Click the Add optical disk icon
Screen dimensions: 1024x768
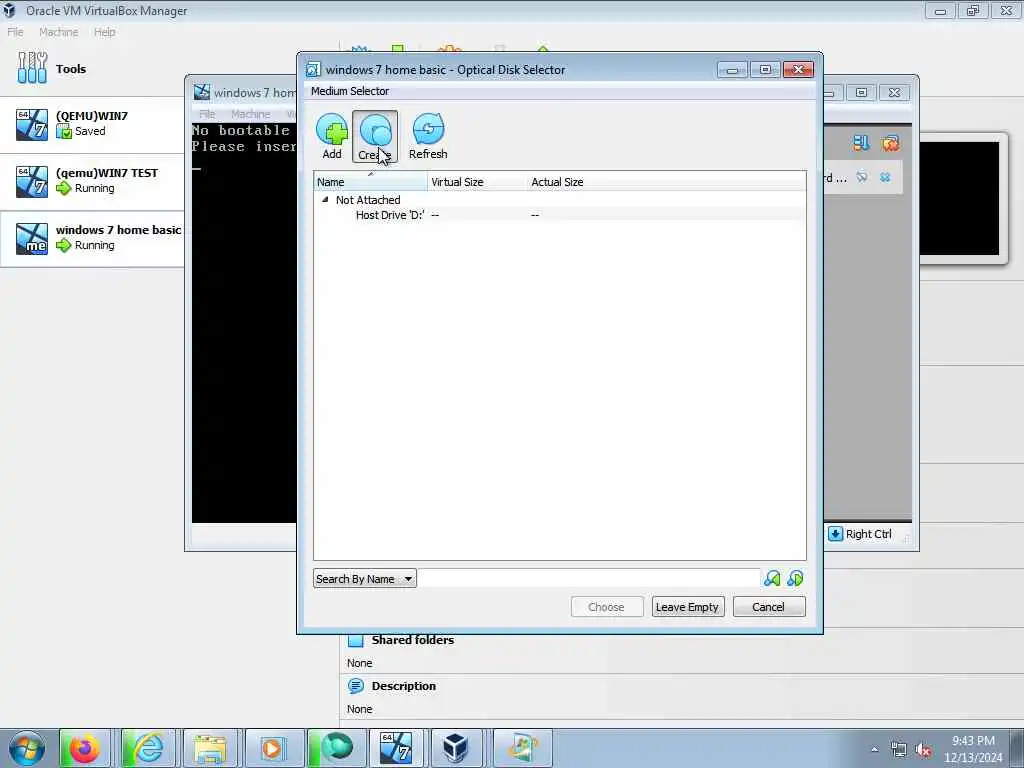click(332, 129)
